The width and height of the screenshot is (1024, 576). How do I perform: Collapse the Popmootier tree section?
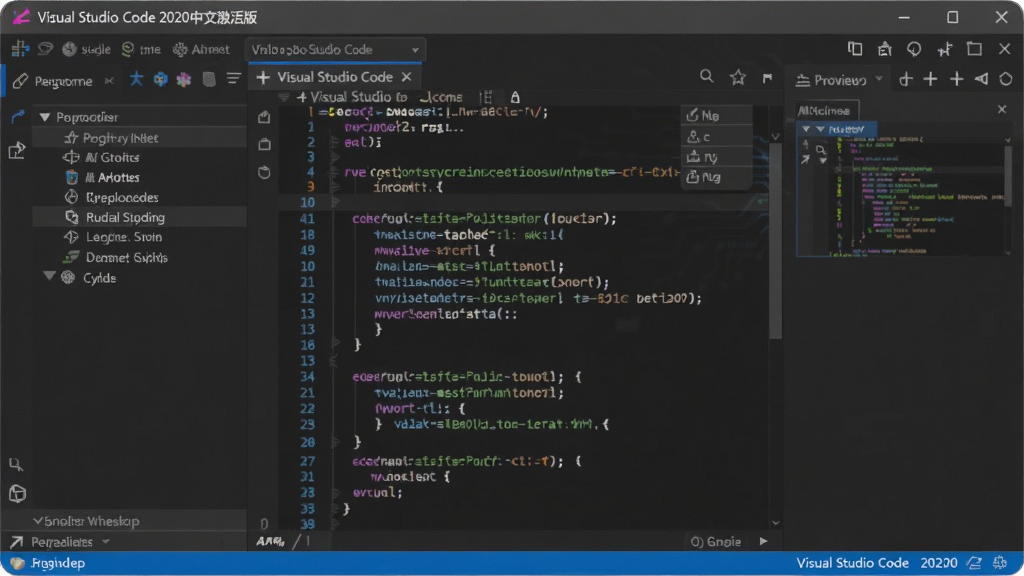click(44, 118)
